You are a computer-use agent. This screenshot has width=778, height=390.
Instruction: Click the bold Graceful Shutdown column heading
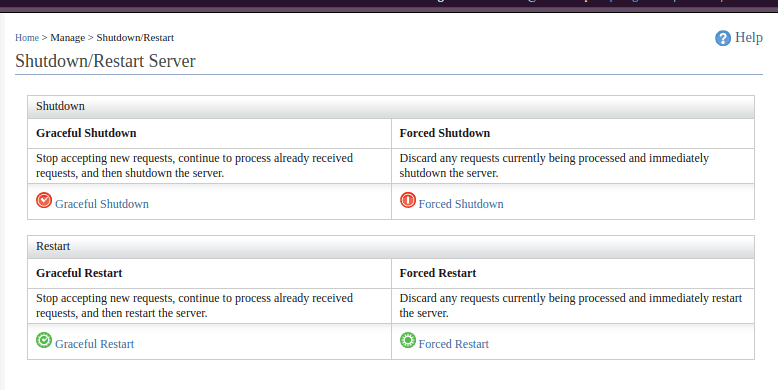86,133
